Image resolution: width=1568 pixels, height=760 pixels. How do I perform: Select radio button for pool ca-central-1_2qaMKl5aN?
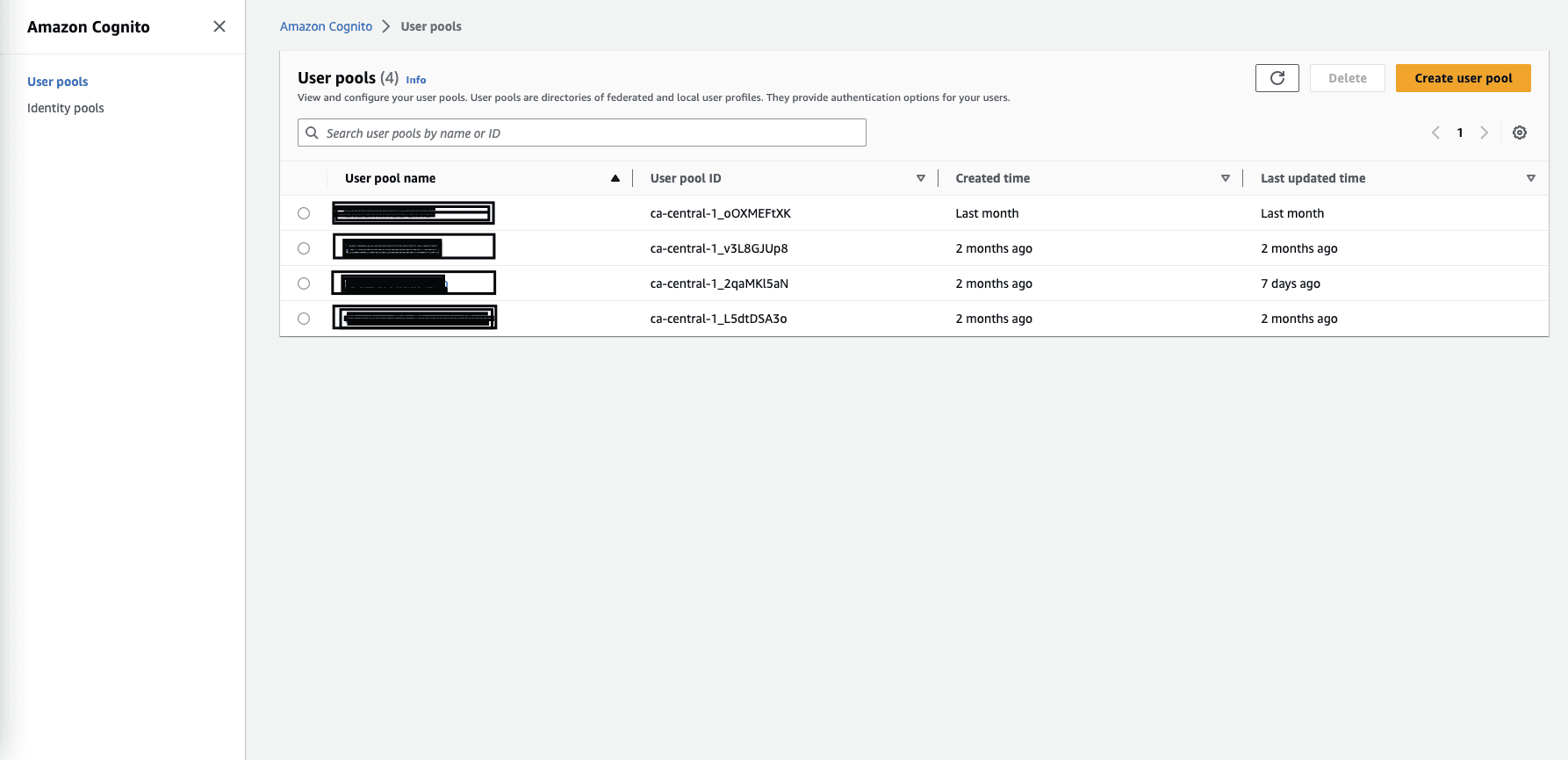tap(304, 283)
